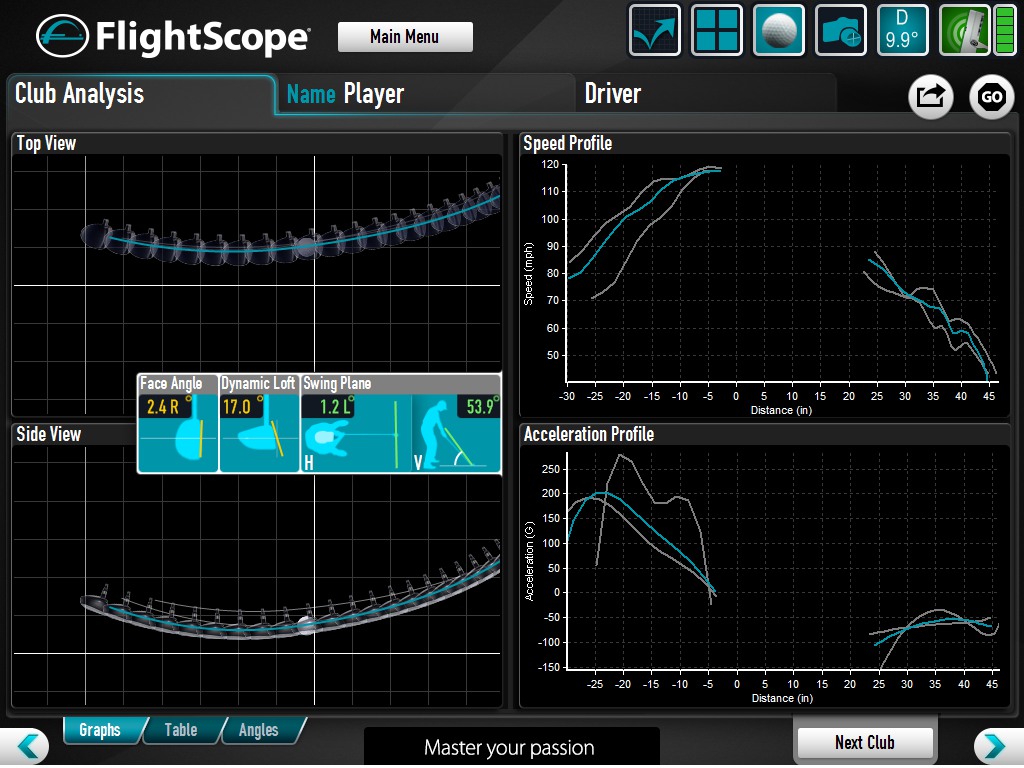Screen dimensions: 1024x768
Task: Click the green radar sensor status icon
Action: (964, 31)
